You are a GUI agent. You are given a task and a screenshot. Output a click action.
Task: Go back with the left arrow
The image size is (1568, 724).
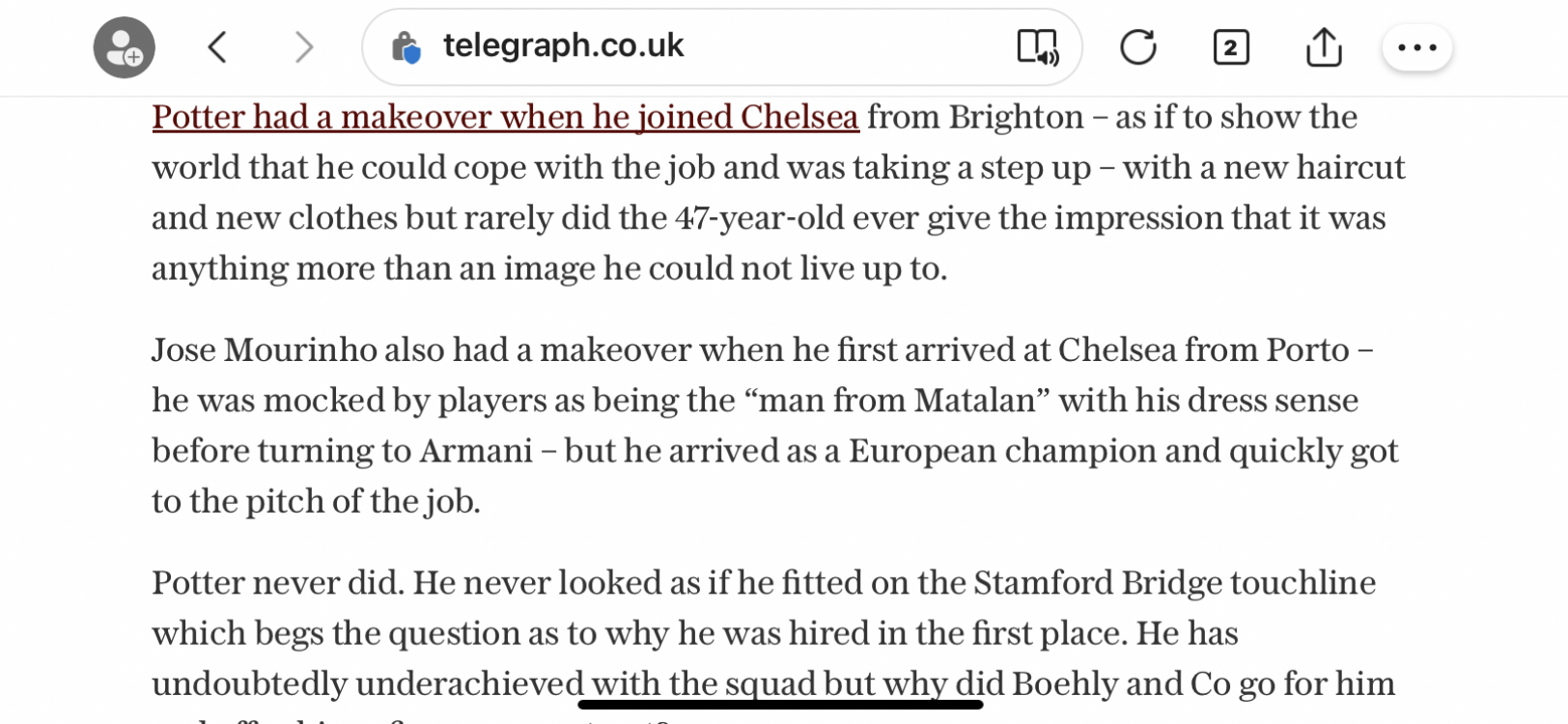(218, 47)
